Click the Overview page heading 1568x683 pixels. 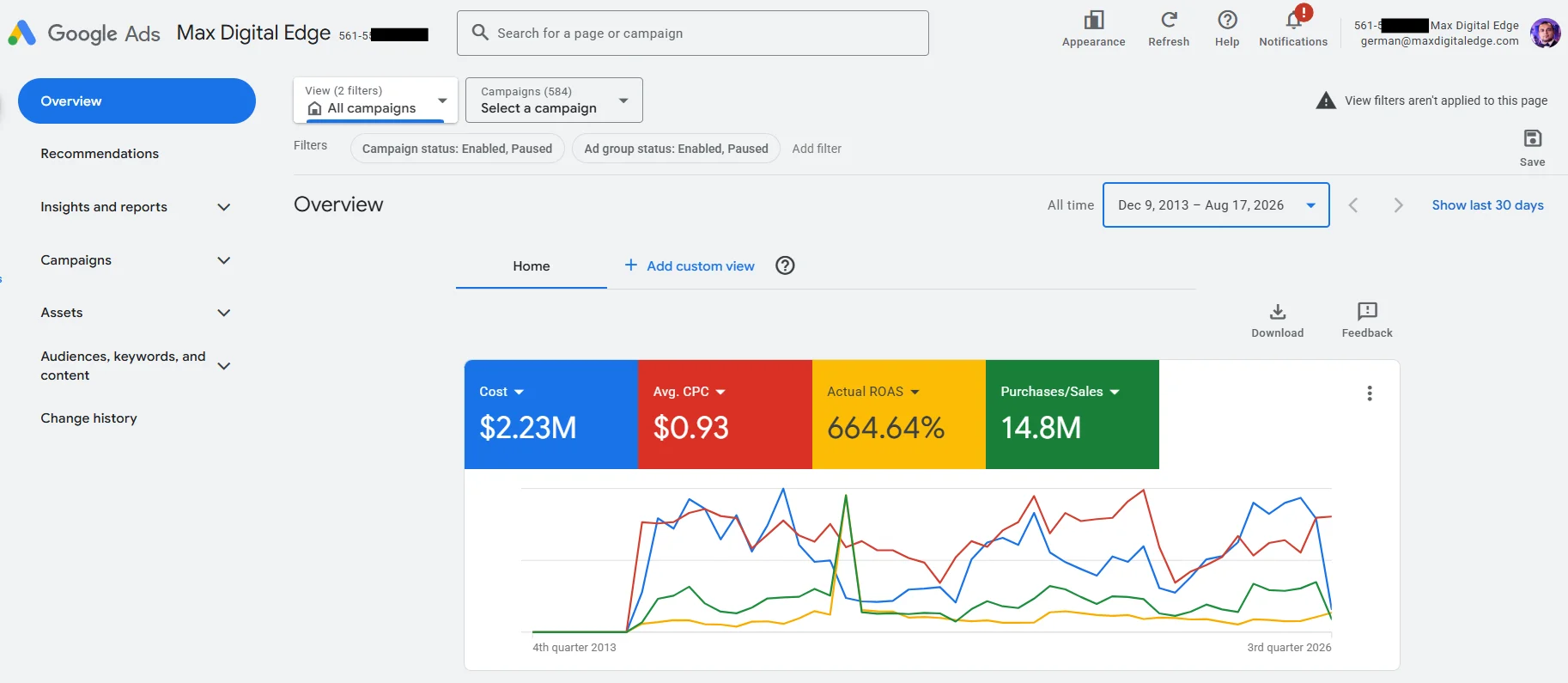click(338, 204)
